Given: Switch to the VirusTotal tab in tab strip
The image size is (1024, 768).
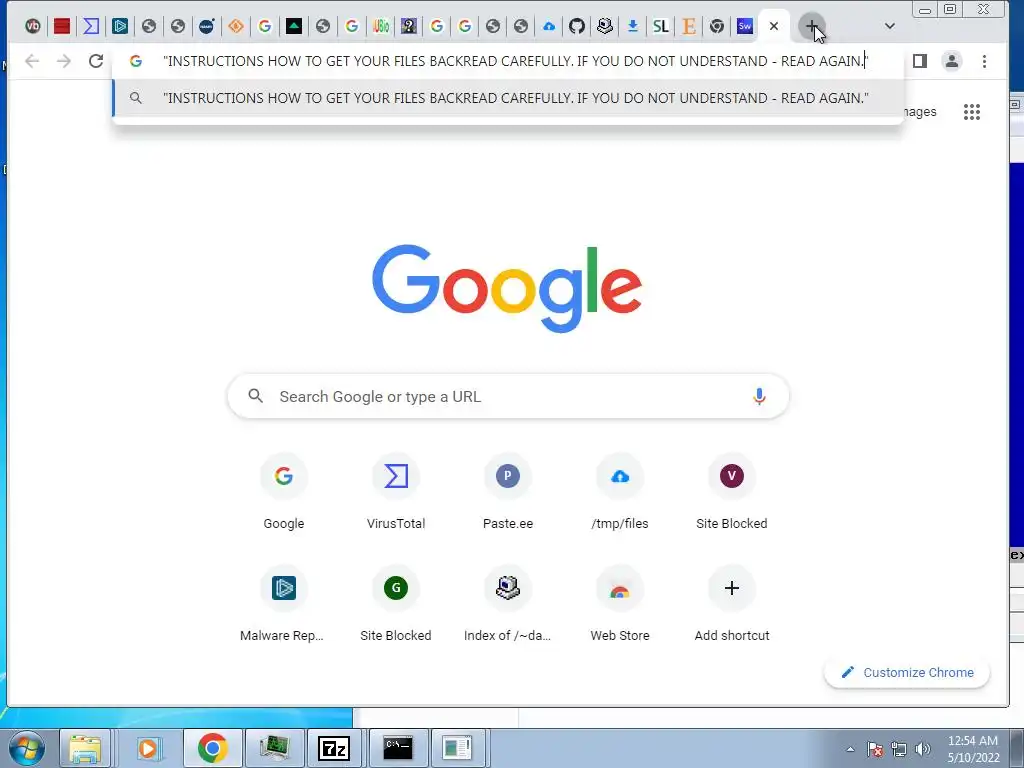Looking at the screenshot, I should [91, 26].
